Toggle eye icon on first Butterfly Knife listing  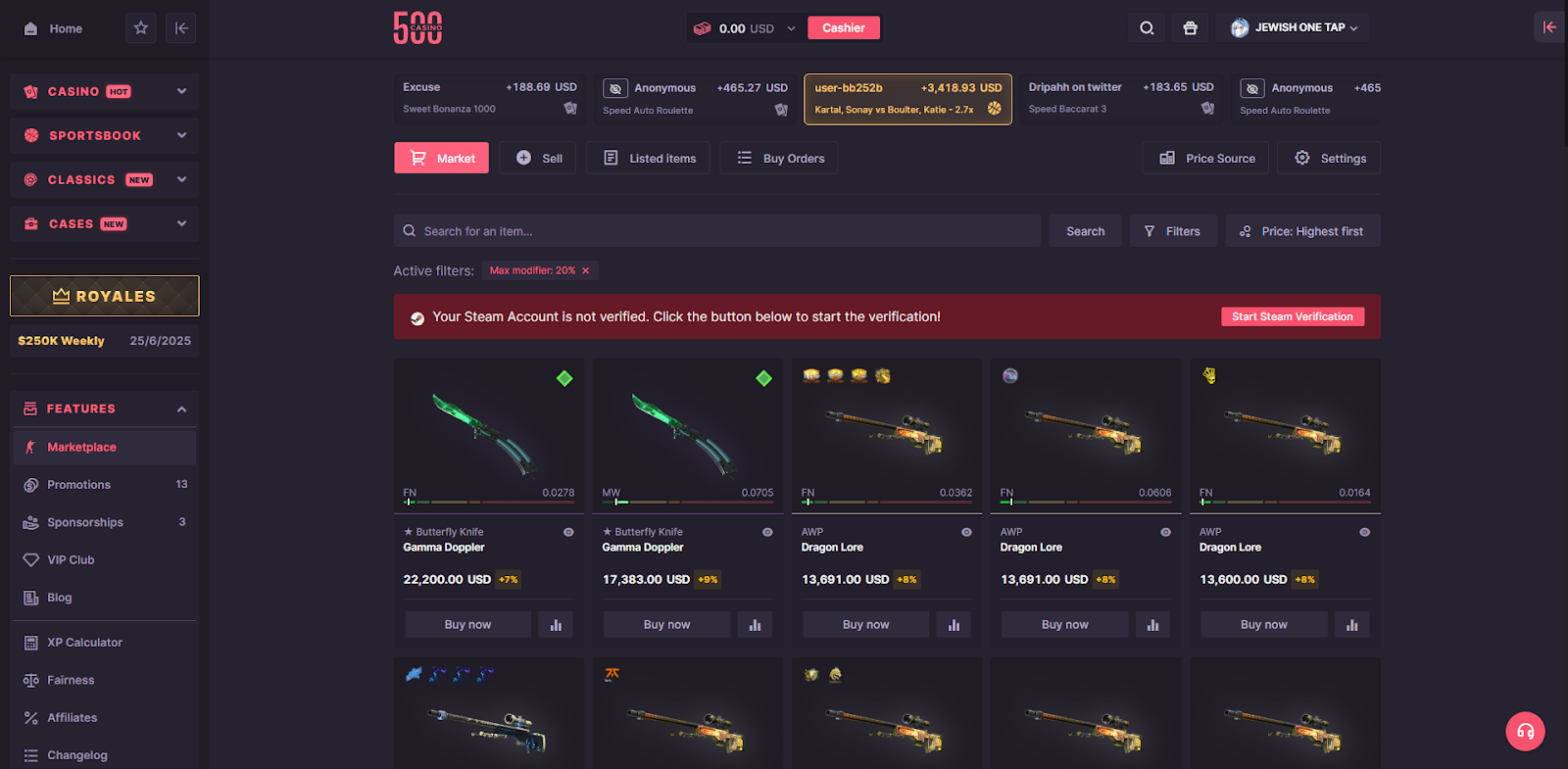568,532
